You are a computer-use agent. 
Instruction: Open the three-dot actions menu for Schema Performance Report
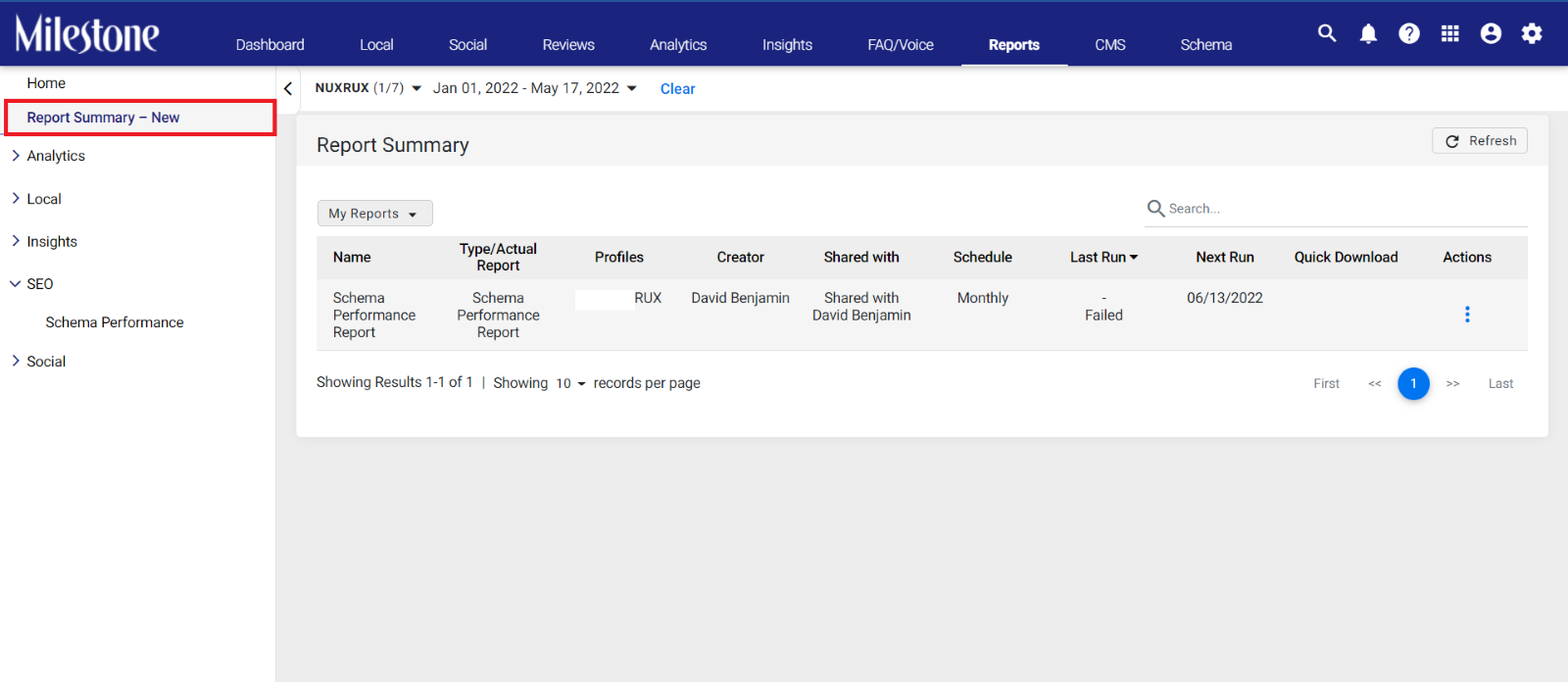(1467, 315)
